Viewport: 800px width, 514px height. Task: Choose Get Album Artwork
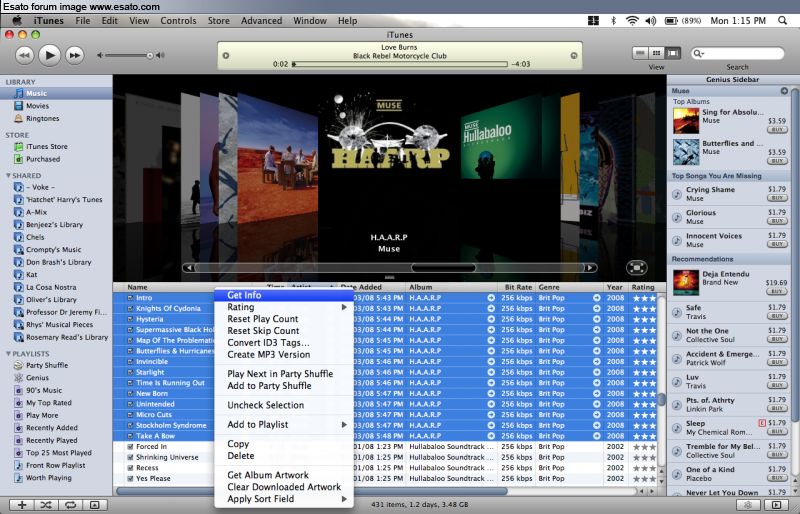click(x=284, y=475)
